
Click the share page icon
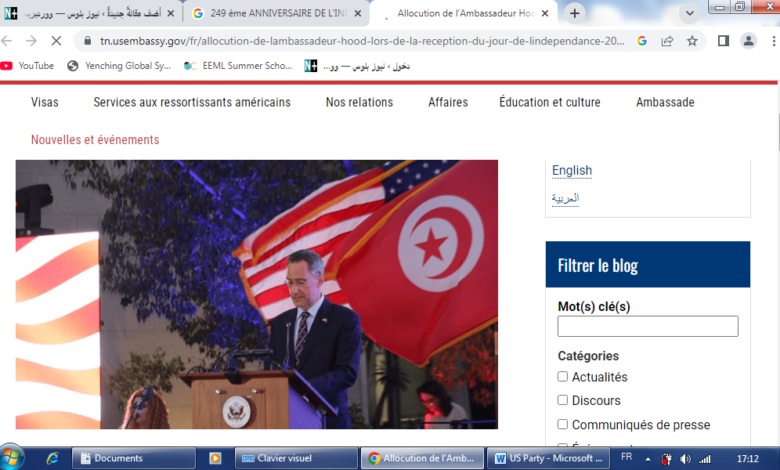(667, 41)
